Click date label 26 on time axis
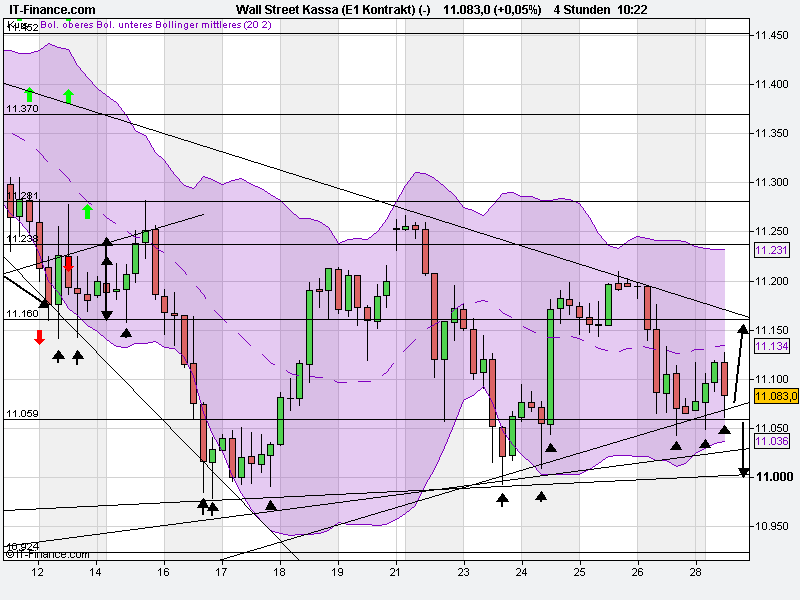800x600 pixels. (x=637, y=572)
